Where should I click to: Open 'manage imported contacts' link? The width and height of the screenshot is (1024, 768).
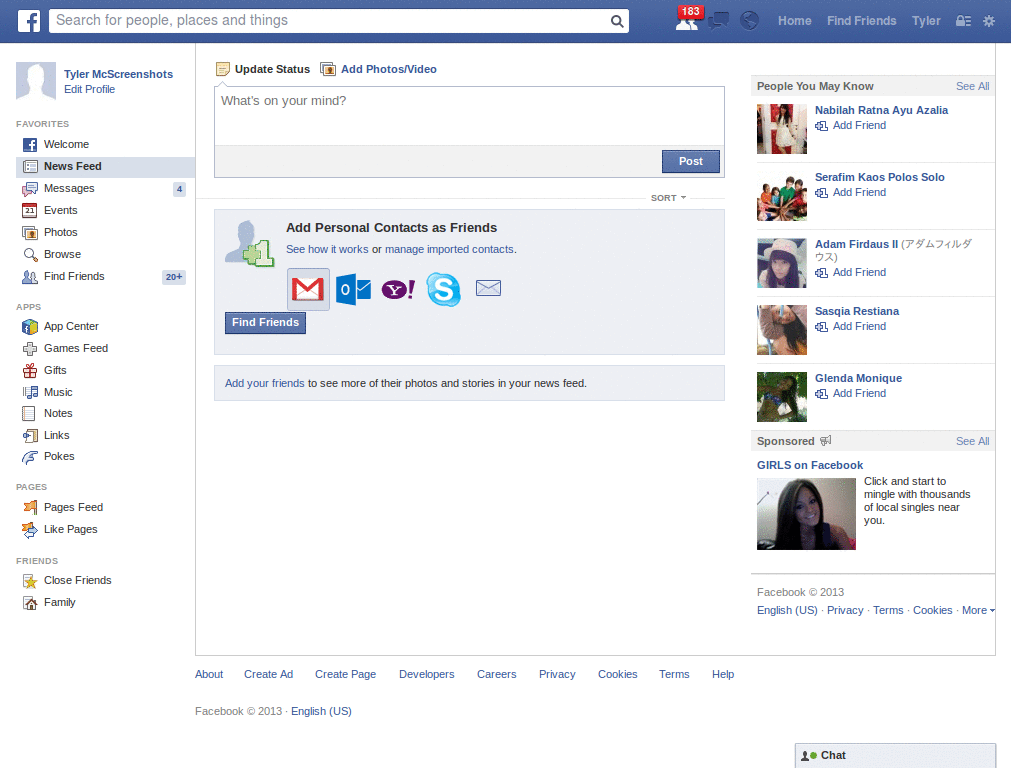[449, 249]
